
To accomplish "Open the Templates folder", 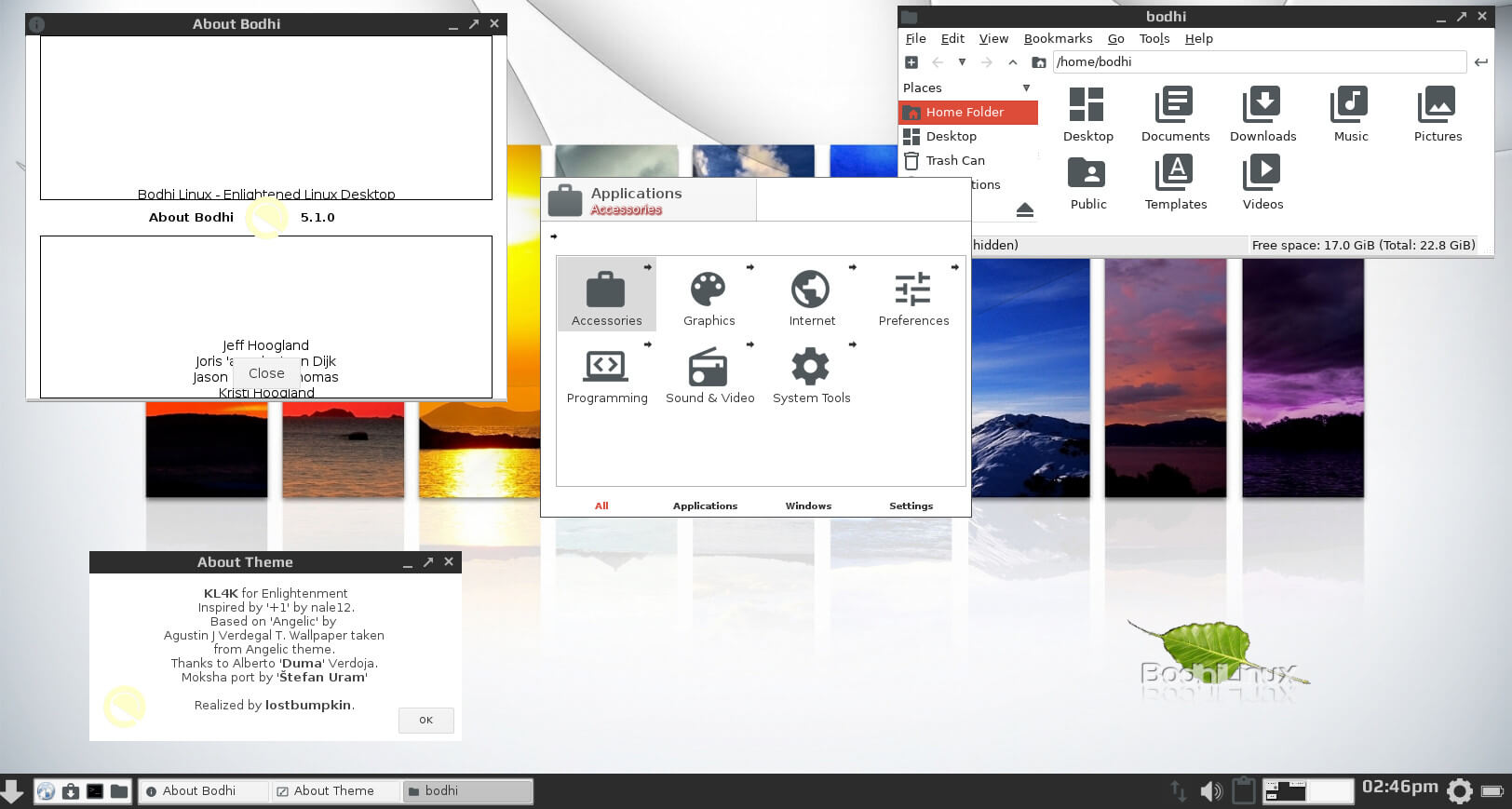I will click(1175, 182).
